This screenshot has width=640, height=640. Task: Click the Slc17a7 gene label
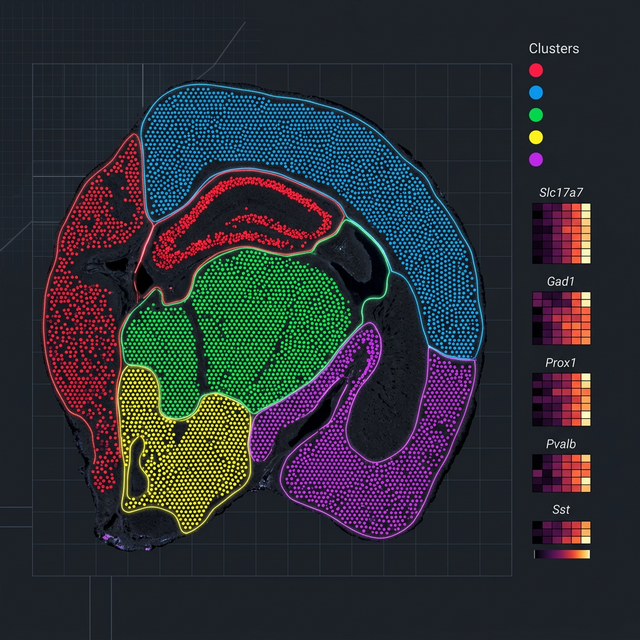tap(561, 193)
